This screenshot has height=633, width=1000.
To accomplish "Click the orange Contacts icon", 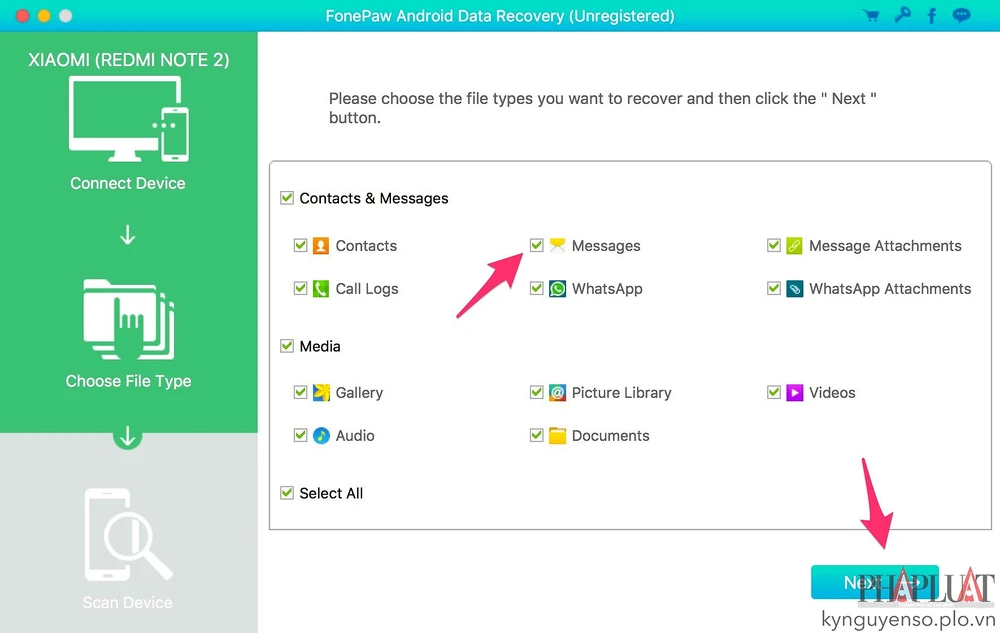I will [x=321, y=245].
